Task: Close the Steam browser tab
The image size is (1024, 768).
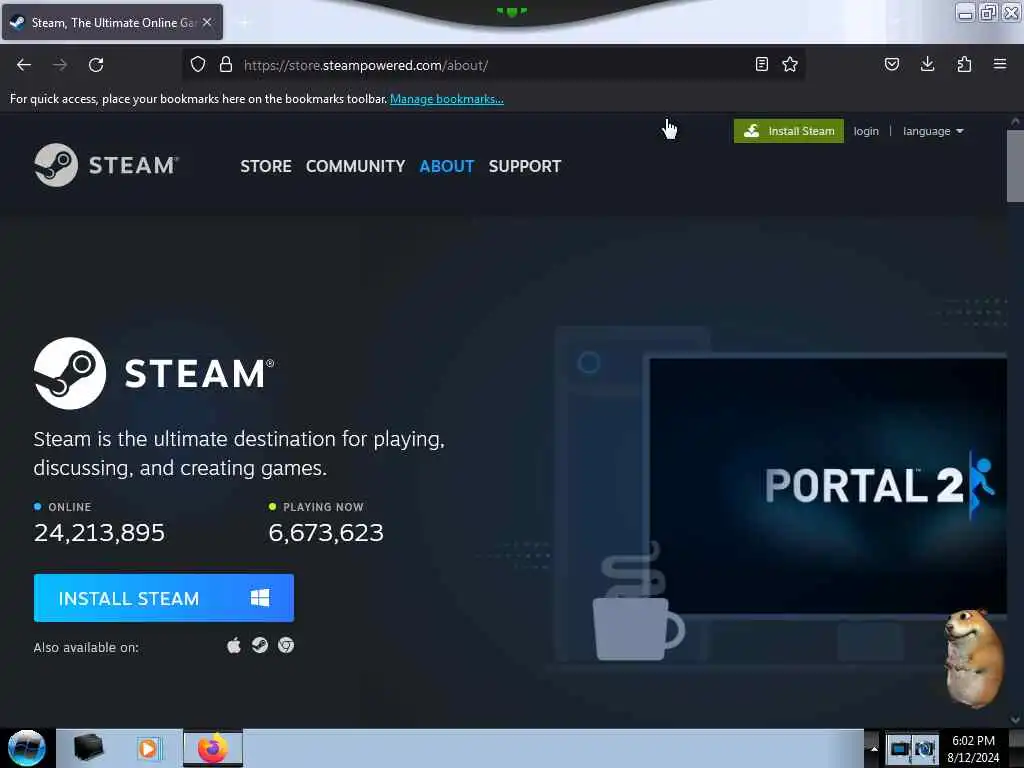Action: pyautogui.click(x=207, y=22)
